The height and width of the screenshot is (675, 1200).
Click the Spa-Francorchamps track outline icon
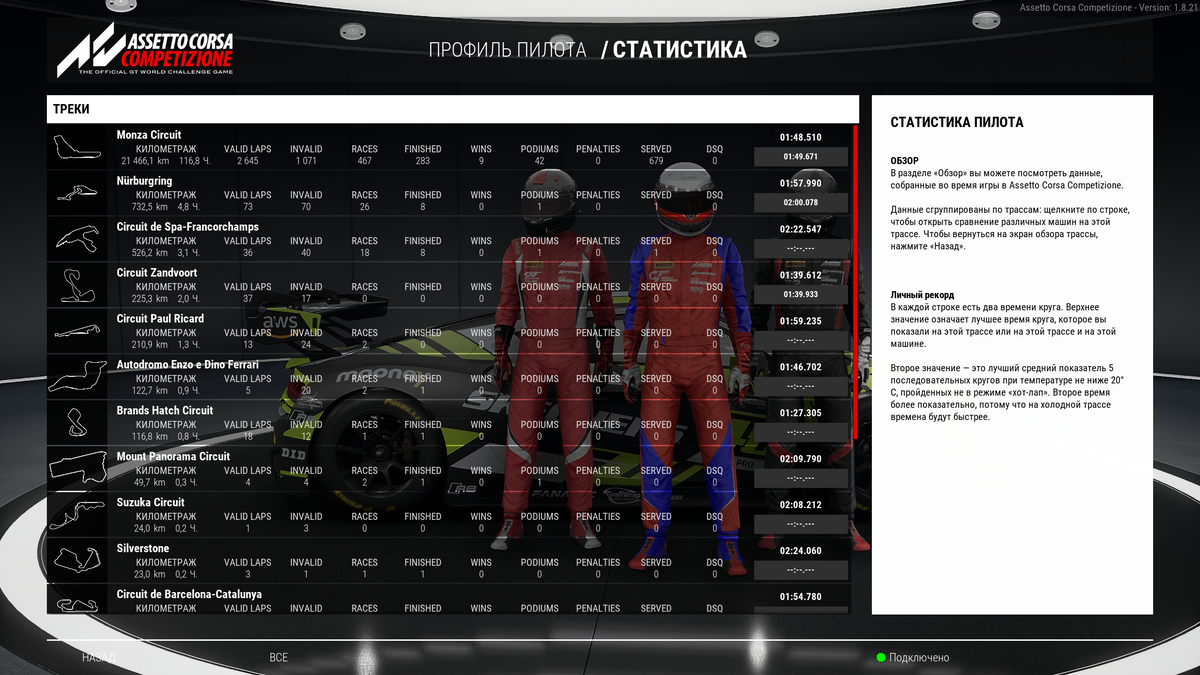point(77,239)
